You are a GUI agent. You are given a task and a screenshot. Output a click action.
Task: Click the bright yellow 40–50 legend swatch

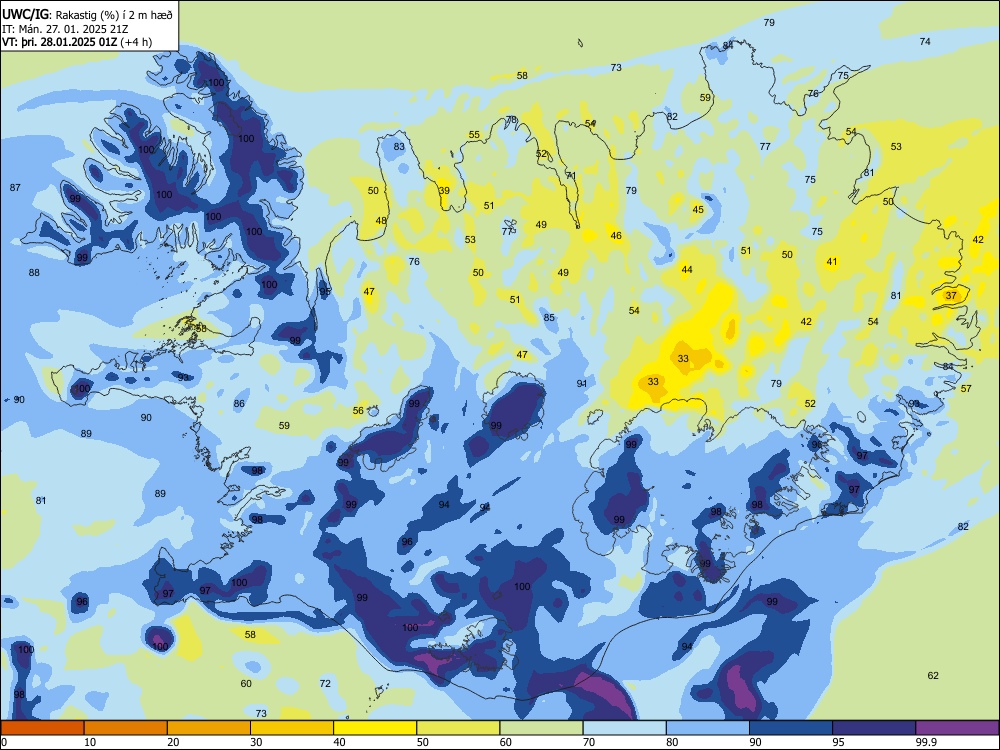375,728
